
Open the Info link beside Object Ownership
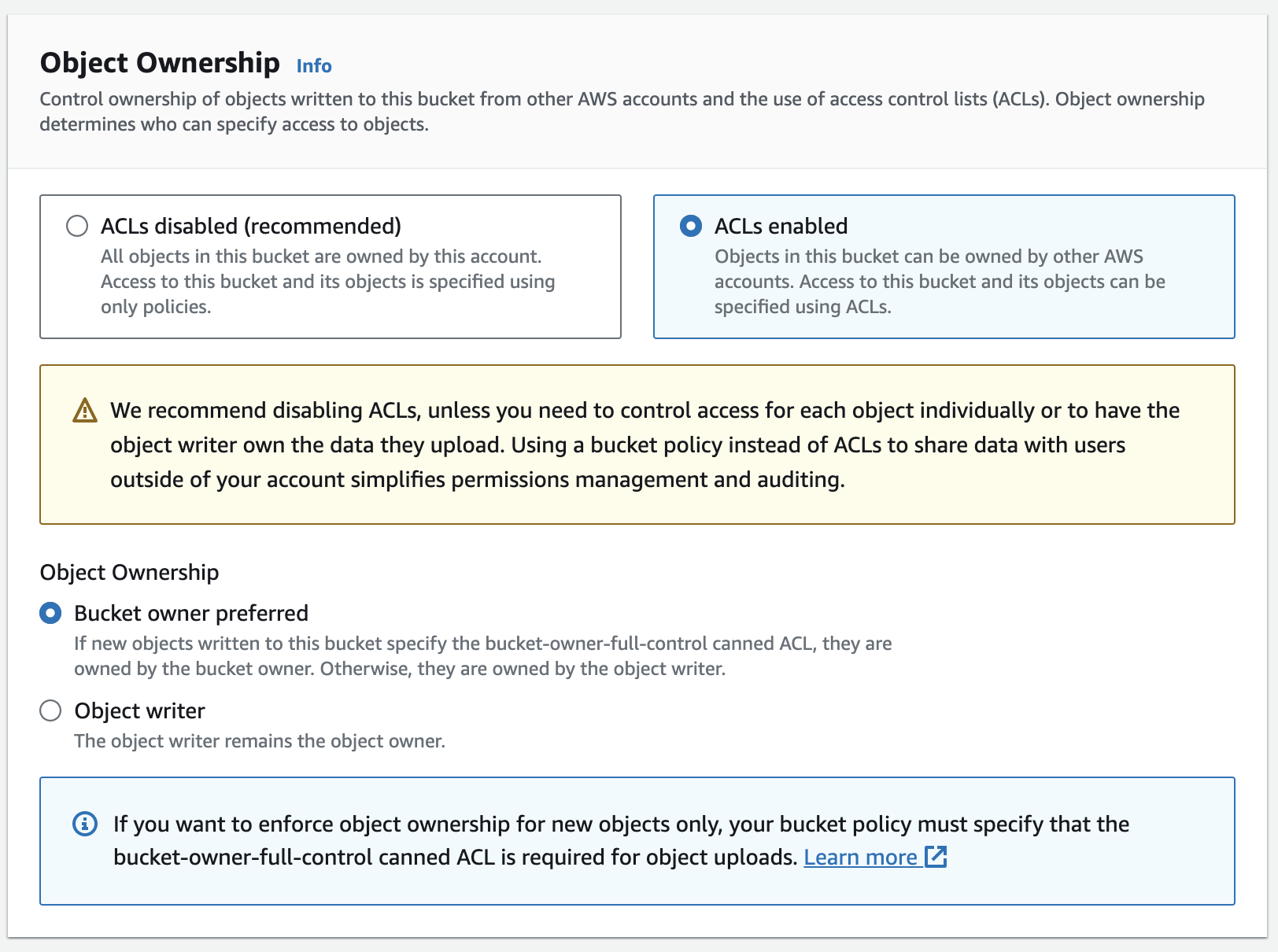pos(313,66)
